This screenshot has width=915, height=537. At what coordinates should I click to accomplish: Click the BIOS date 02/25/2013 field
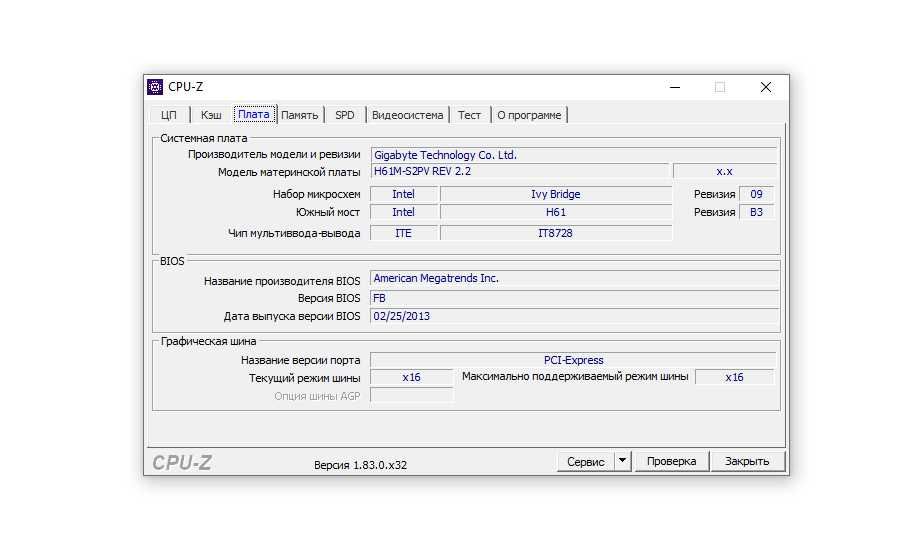573,316
